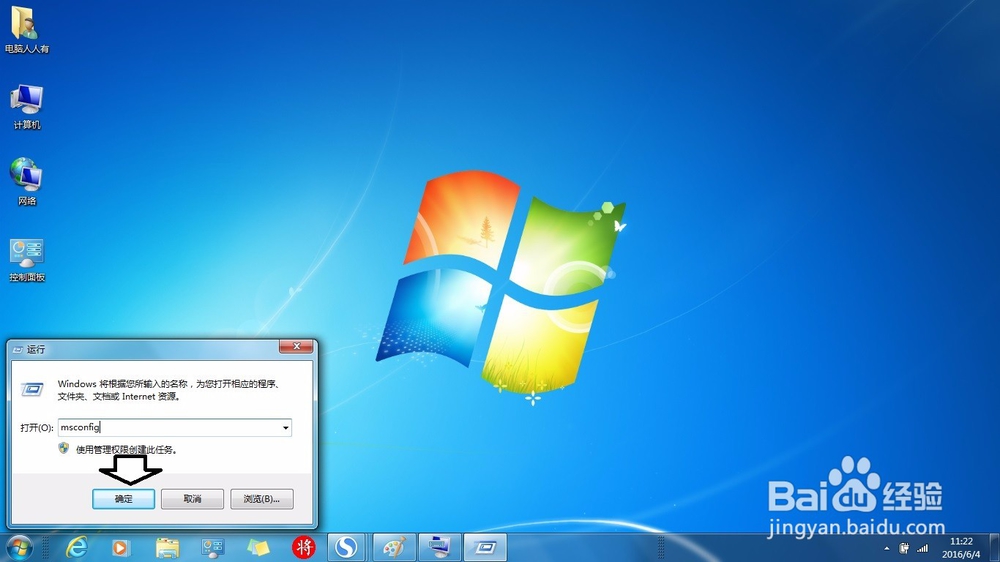The width and height of the screenshot is (1000, 562).
Task: Click the 确定 button in Run dialog
Action: (124, 499)
